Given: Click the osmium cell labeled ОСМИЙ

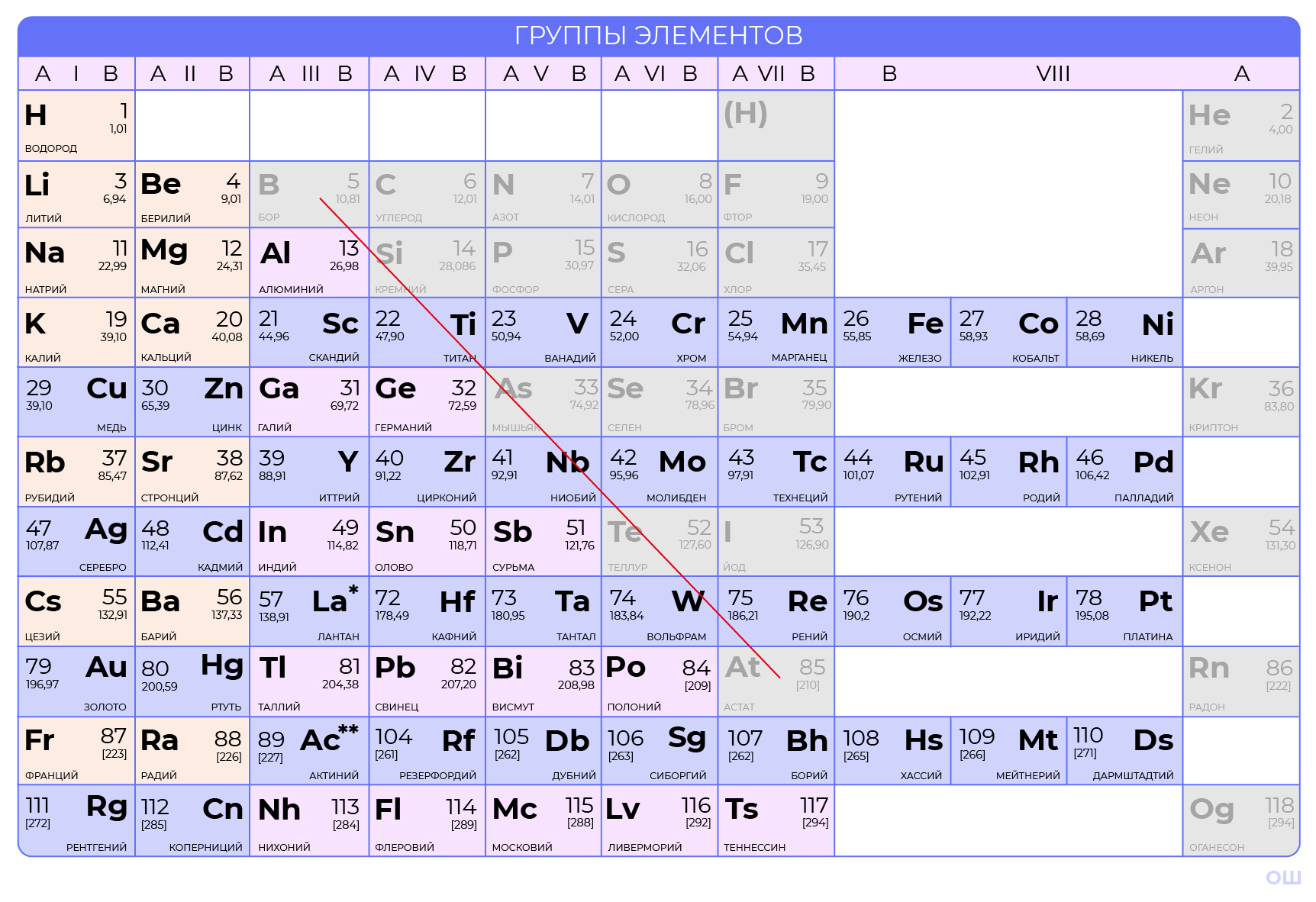Looking at the screenshot, I should click(893, 611).
